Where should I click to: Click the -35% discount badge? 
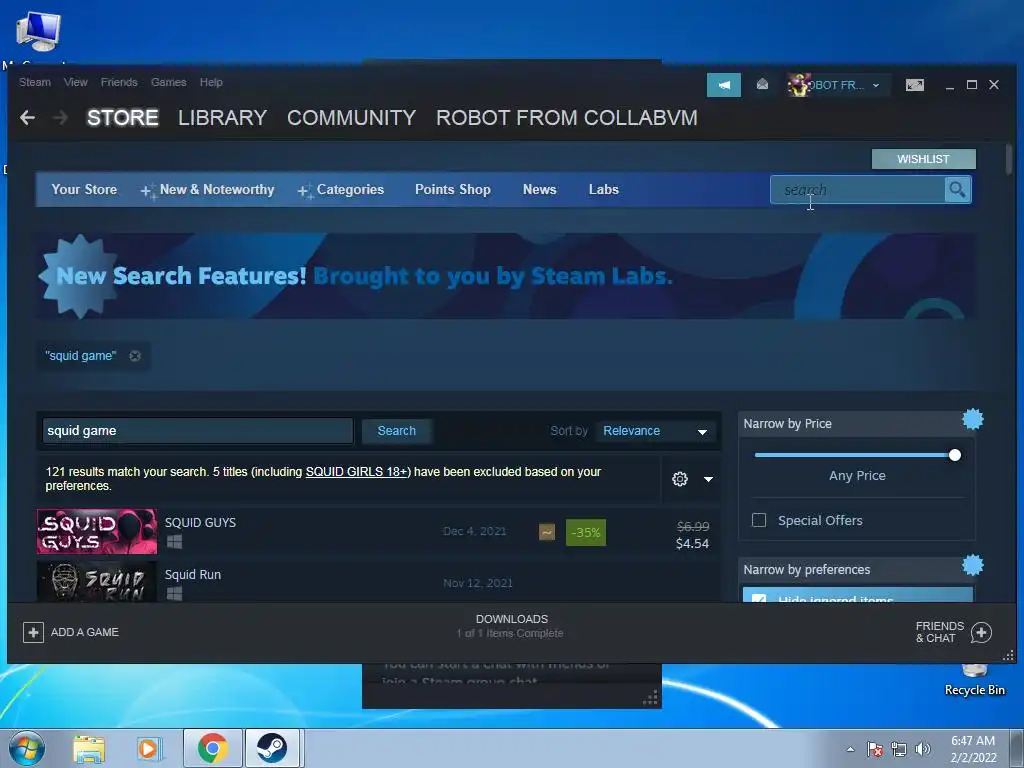tap(586, 532)
